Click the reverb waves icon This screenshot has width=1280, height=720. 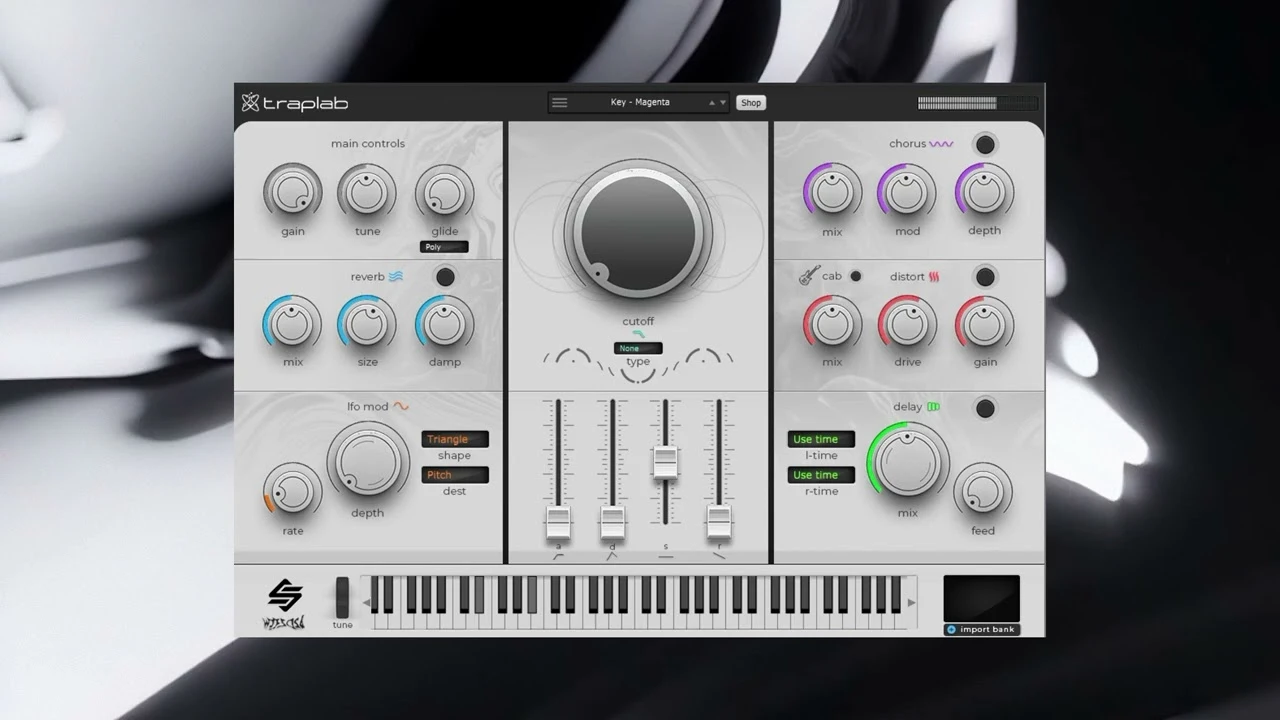pyautogui.click(x=396, y=277)
